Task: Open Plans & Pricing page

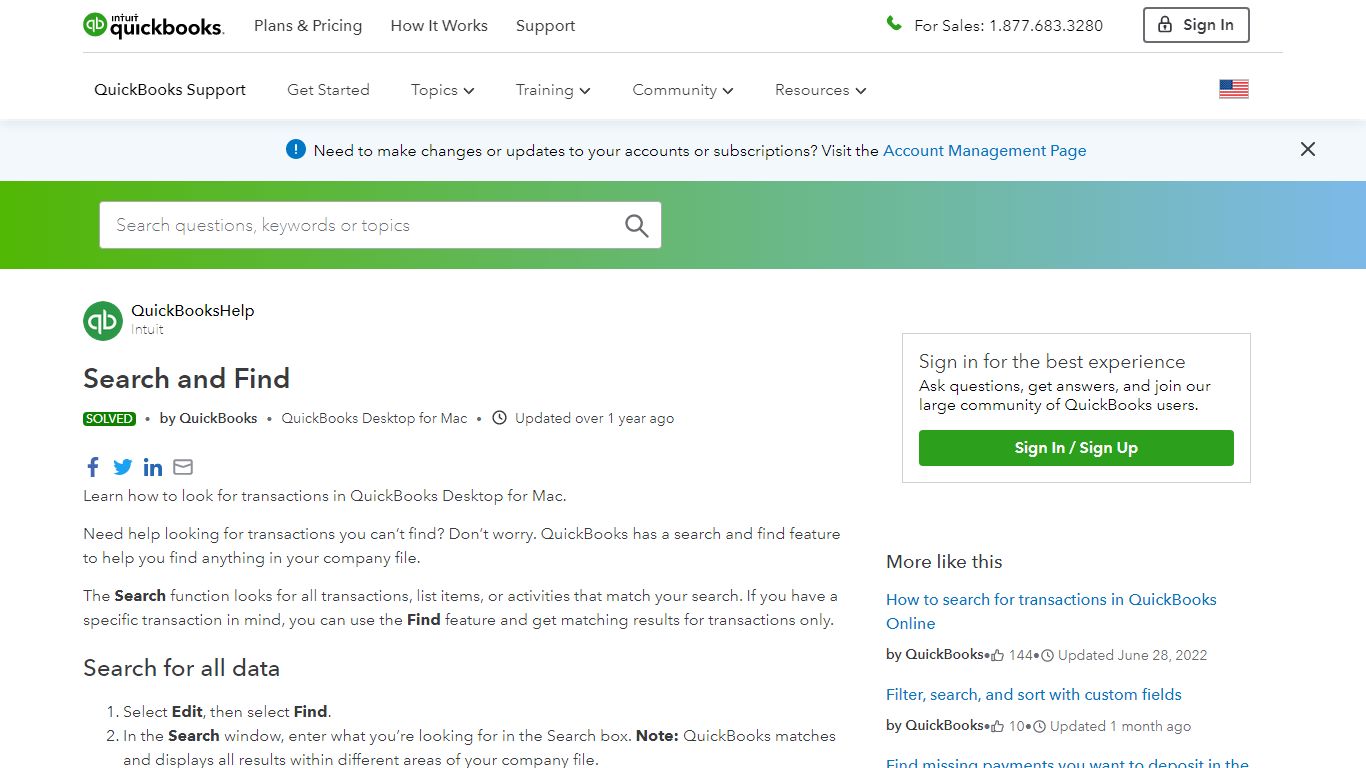Action: 308,26
